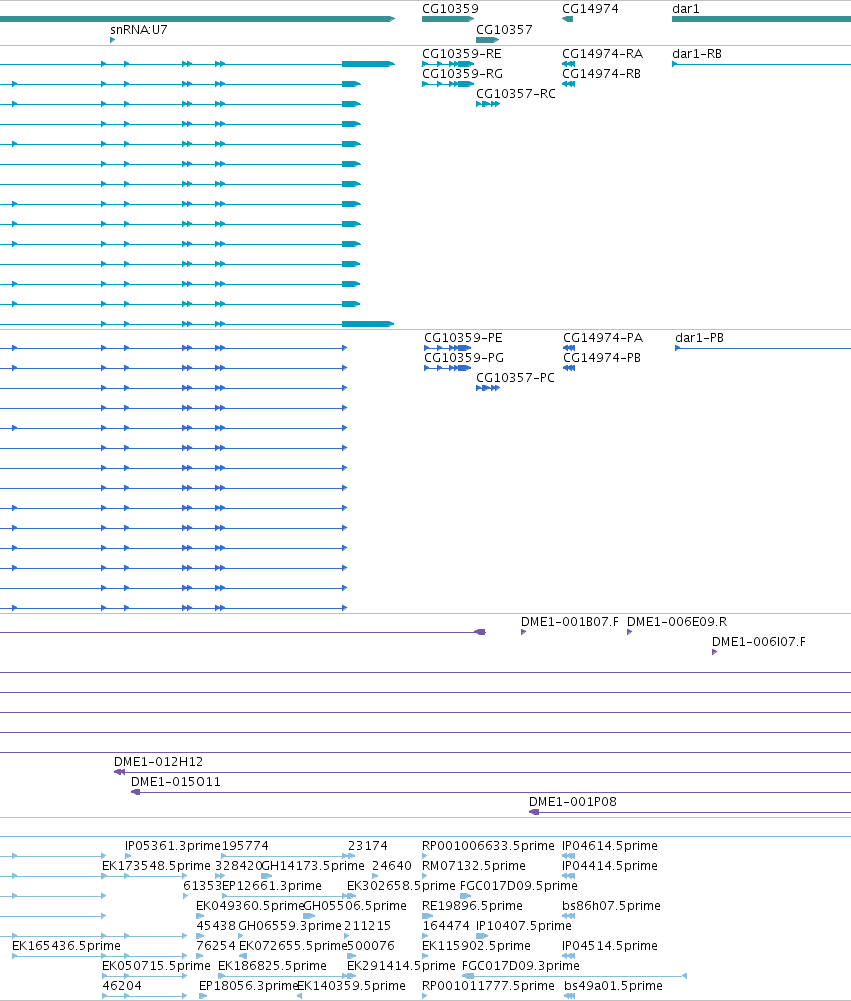Click the DME1-001P08 clone label
The width and height of the screenshot is (851, 1001).
[x=573, y=802]
